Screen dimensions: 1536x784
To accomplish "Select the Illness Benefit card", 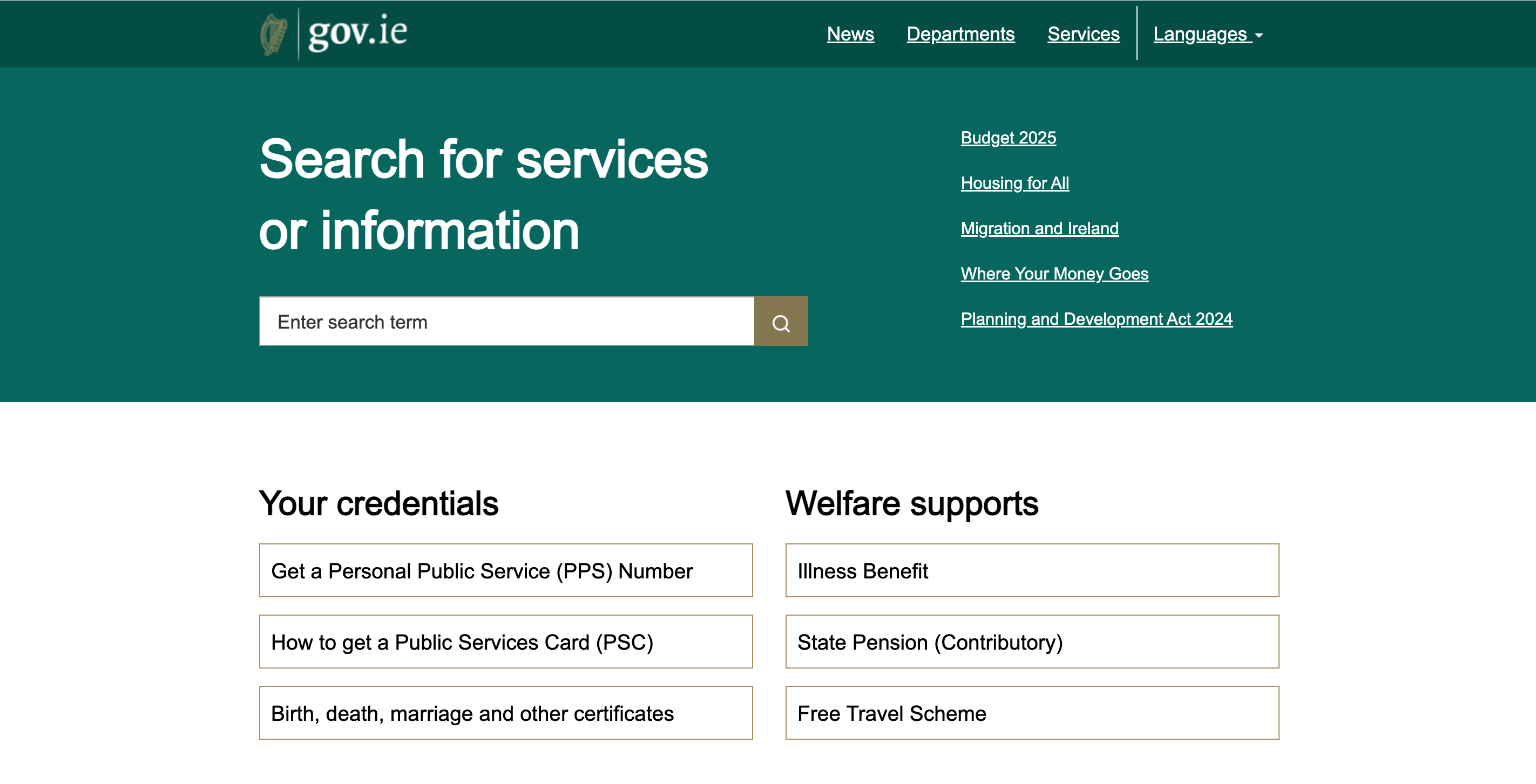I will tap(1032, 570).
